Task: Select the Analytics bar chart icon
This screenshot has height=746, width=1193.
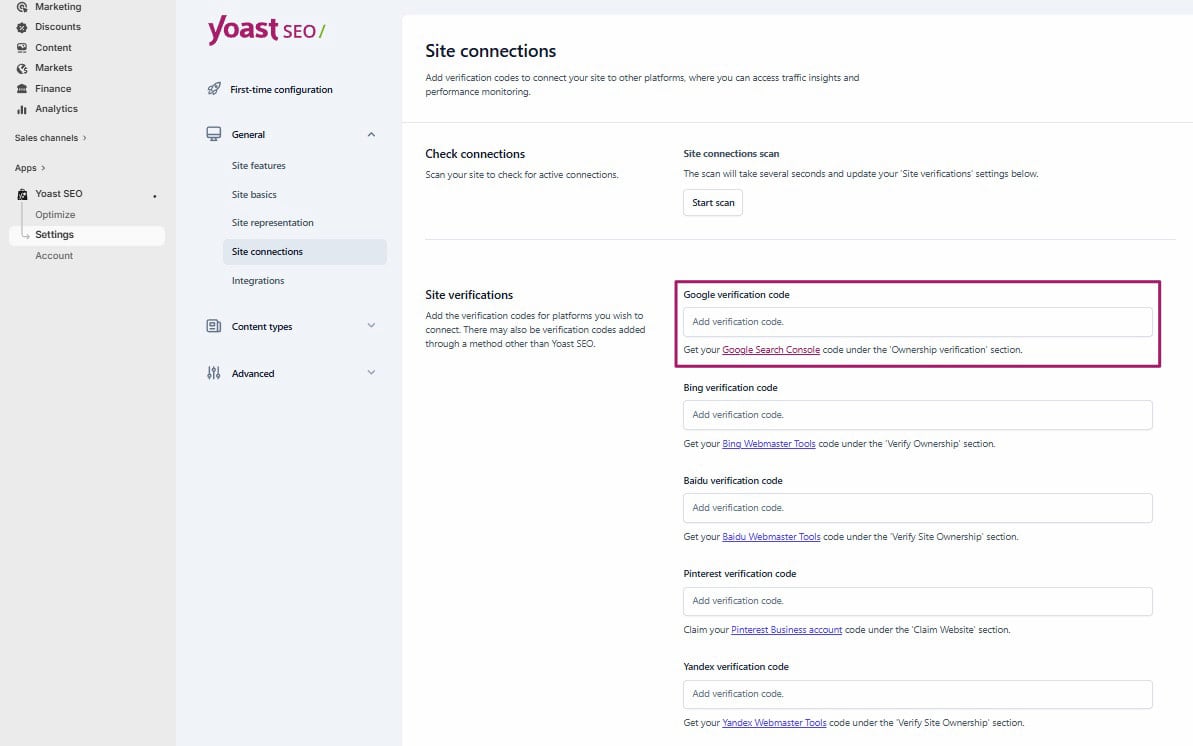Action: 22,108
